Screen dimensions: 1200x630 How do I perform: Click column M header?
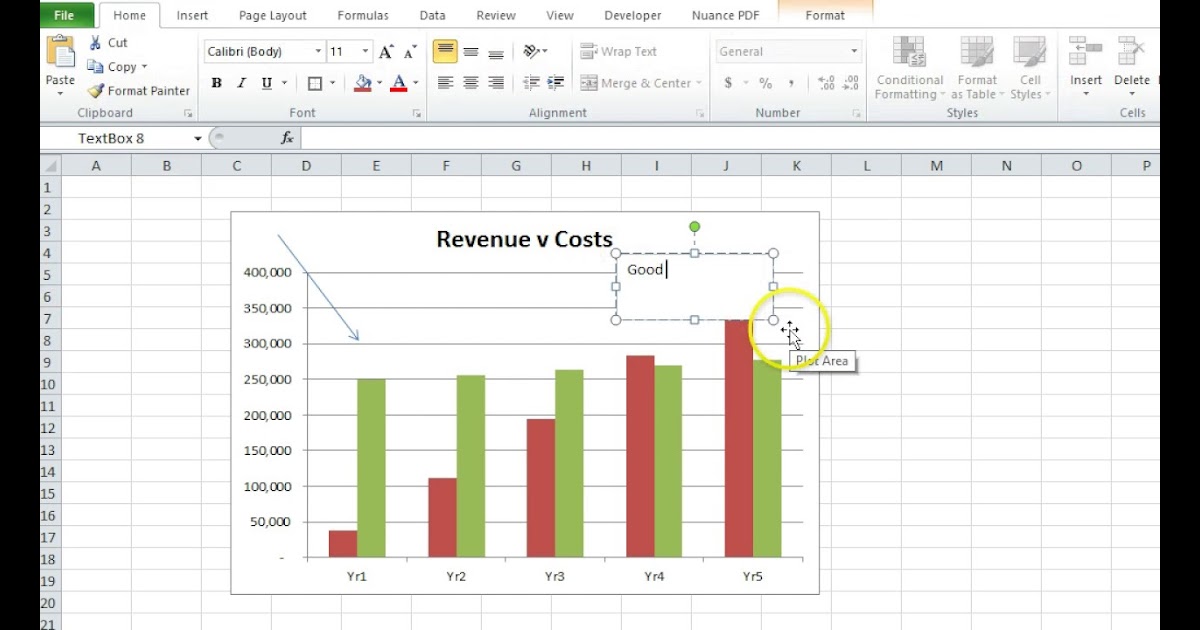[936, 166]
